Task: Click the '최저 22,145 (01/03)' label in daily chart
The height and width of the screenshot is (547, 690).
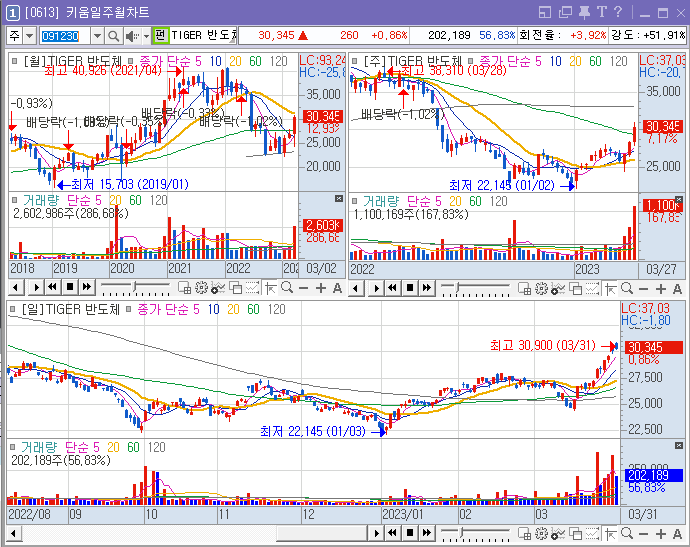Action: click(313, 431)
